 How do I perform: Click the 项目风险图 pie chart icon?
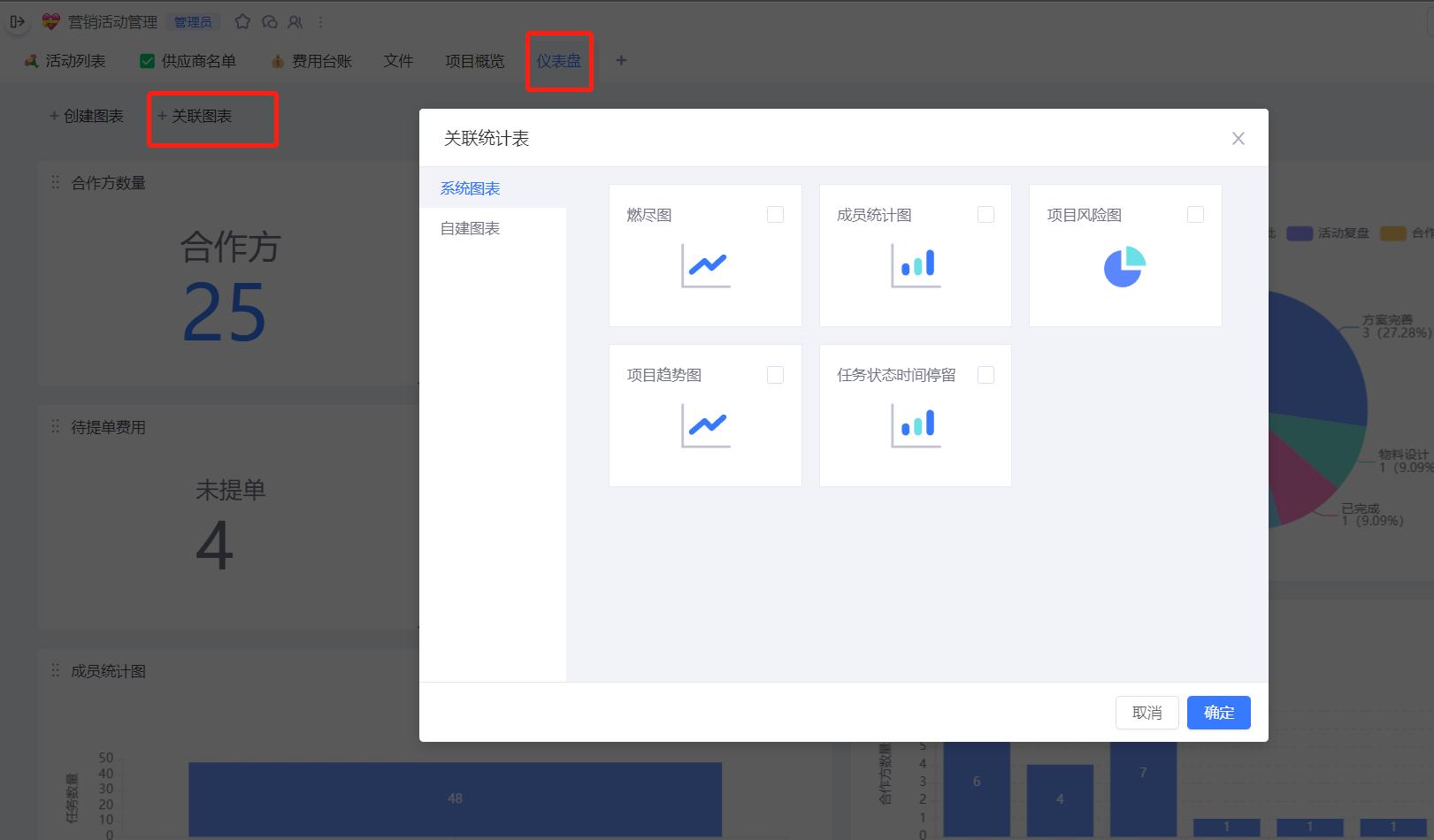1125,267
